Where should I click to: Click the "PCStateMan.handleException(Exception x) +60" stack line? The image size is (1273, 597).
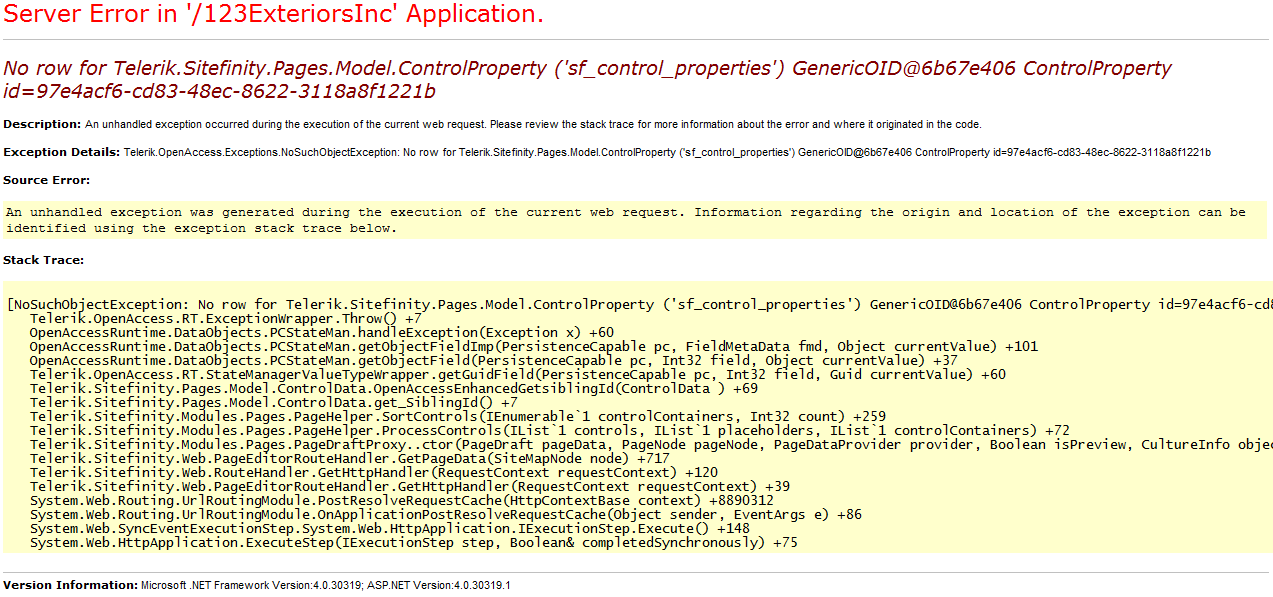coord(322,332)
